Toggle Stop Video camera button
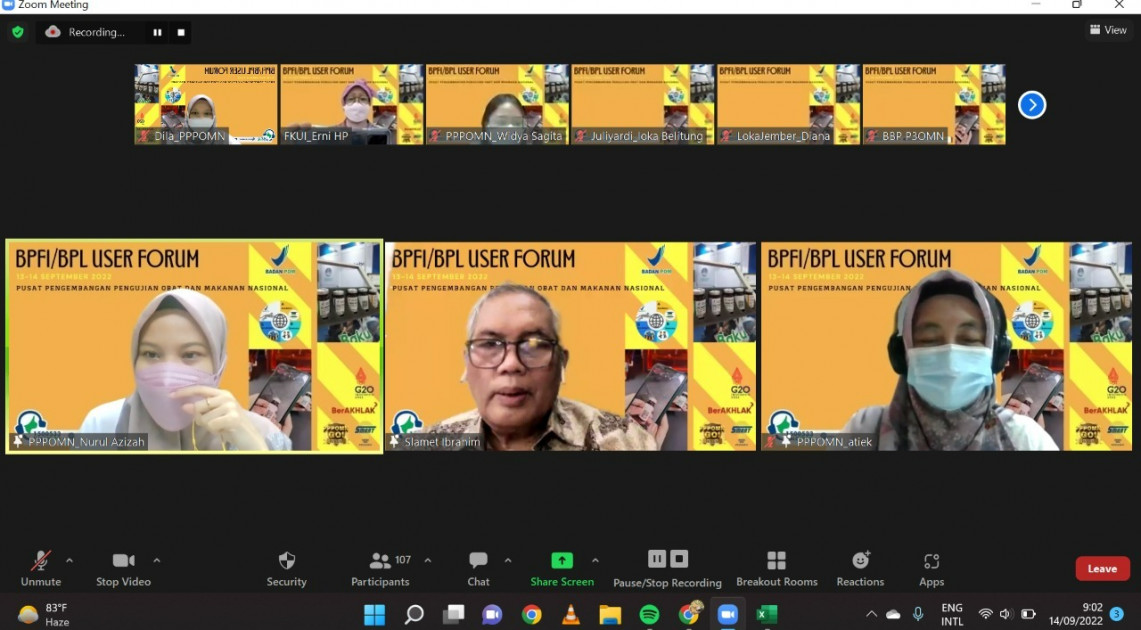Viewport: 1141px width, 630px height. click(x=123, y=562)
